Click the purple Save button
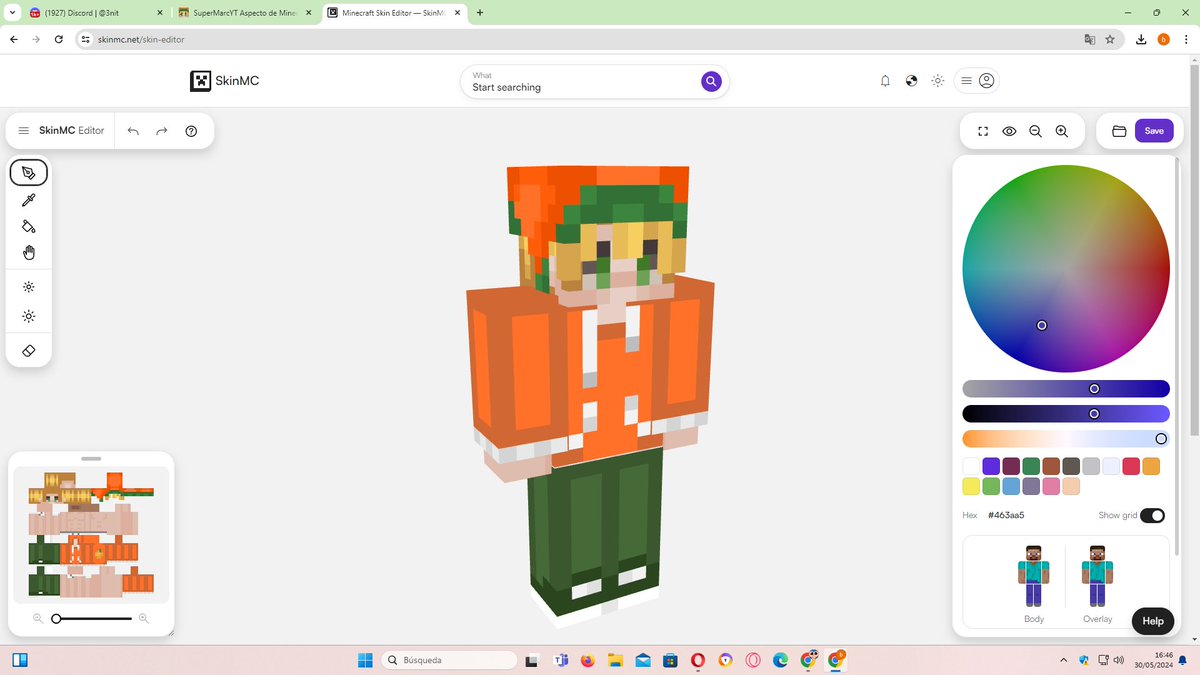 [1154, 131]
